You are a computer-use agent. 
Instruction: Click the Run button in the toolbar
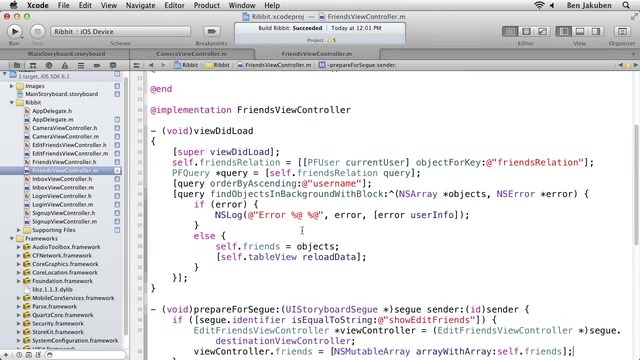pos(15,31)
